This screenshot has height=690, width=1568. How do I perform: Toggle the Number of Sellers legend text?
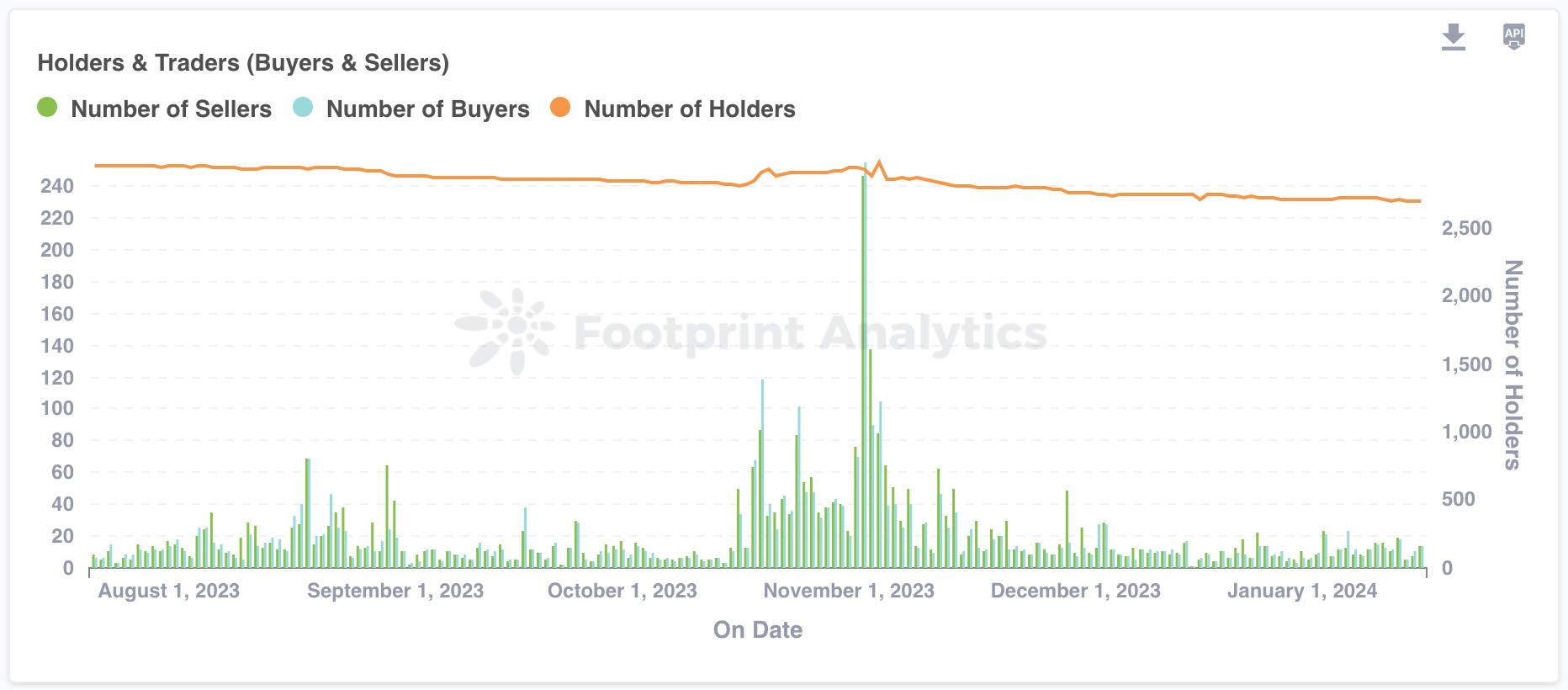[x=171, y=109]
